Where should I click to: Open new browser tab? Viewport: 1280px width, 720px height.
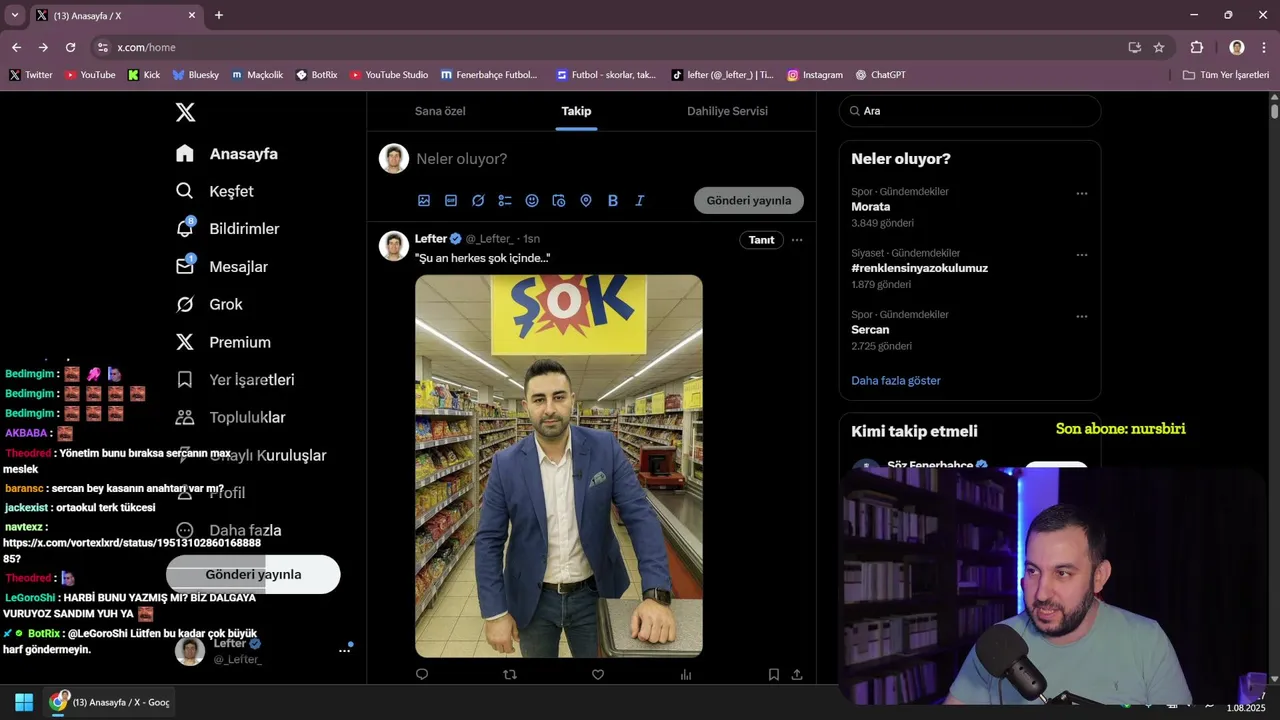[x=219, y=15]
